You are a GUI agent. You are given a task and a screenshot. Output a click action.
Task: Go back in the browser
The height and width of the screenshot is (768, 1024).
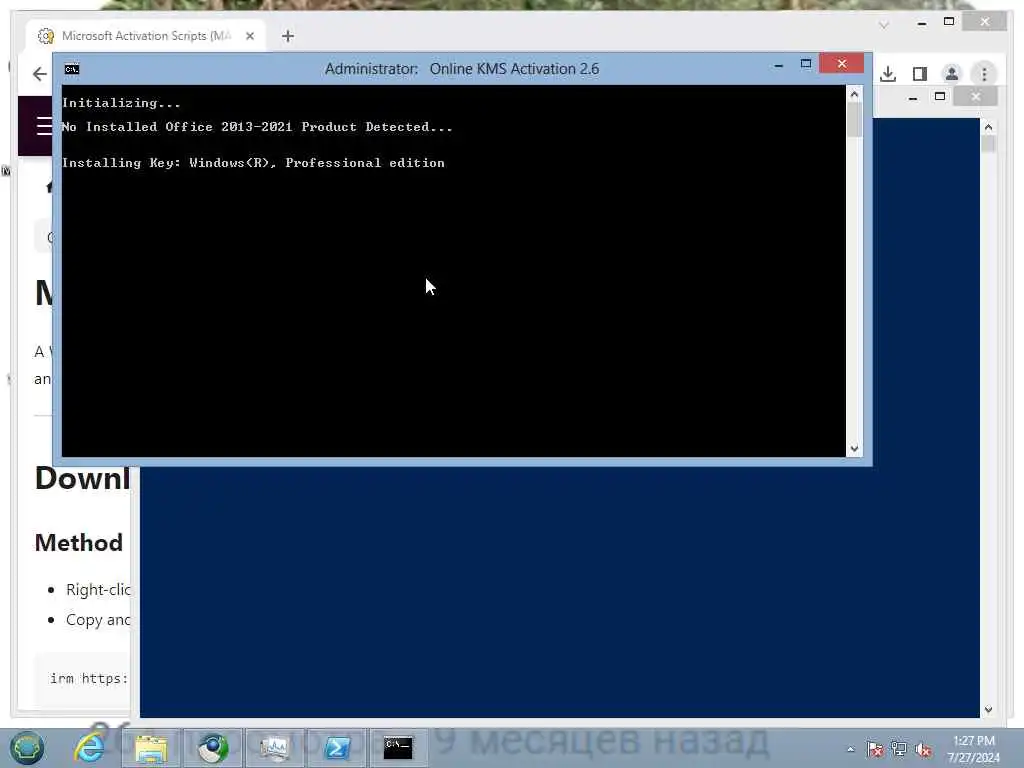click(x=40, y=74)
